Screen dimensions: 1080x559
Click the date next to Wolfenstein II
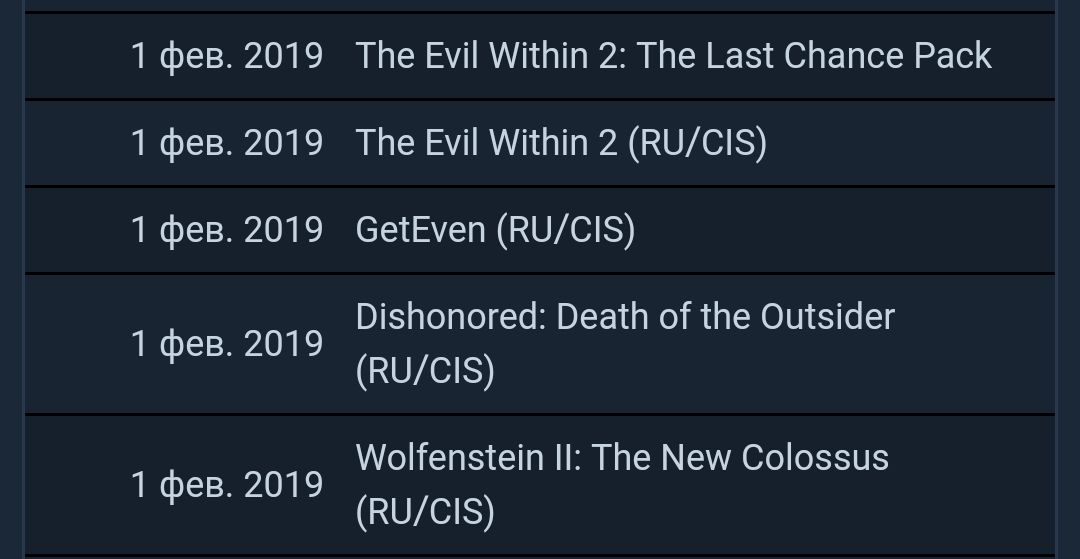[x=226, y=485]
